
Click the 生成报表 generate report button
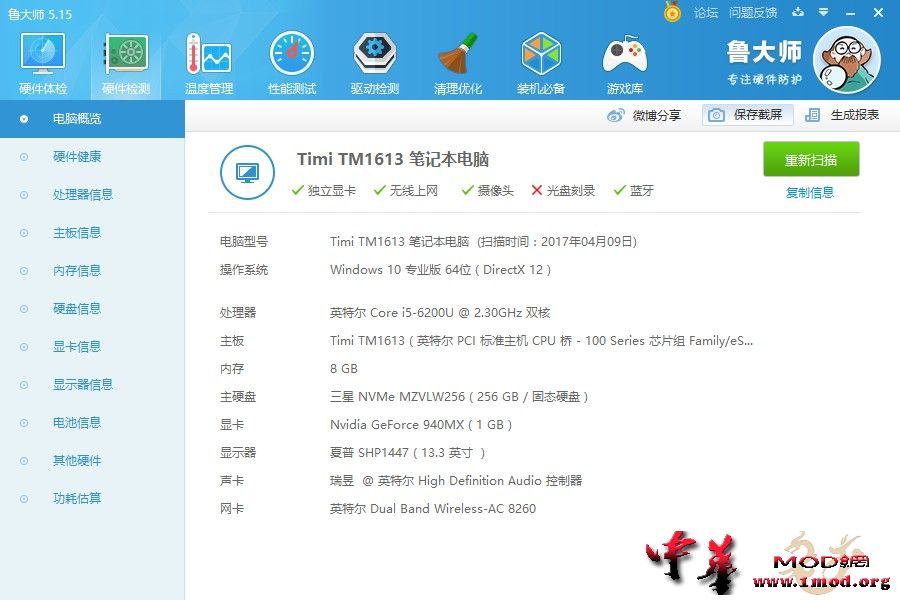click(843, 115)
